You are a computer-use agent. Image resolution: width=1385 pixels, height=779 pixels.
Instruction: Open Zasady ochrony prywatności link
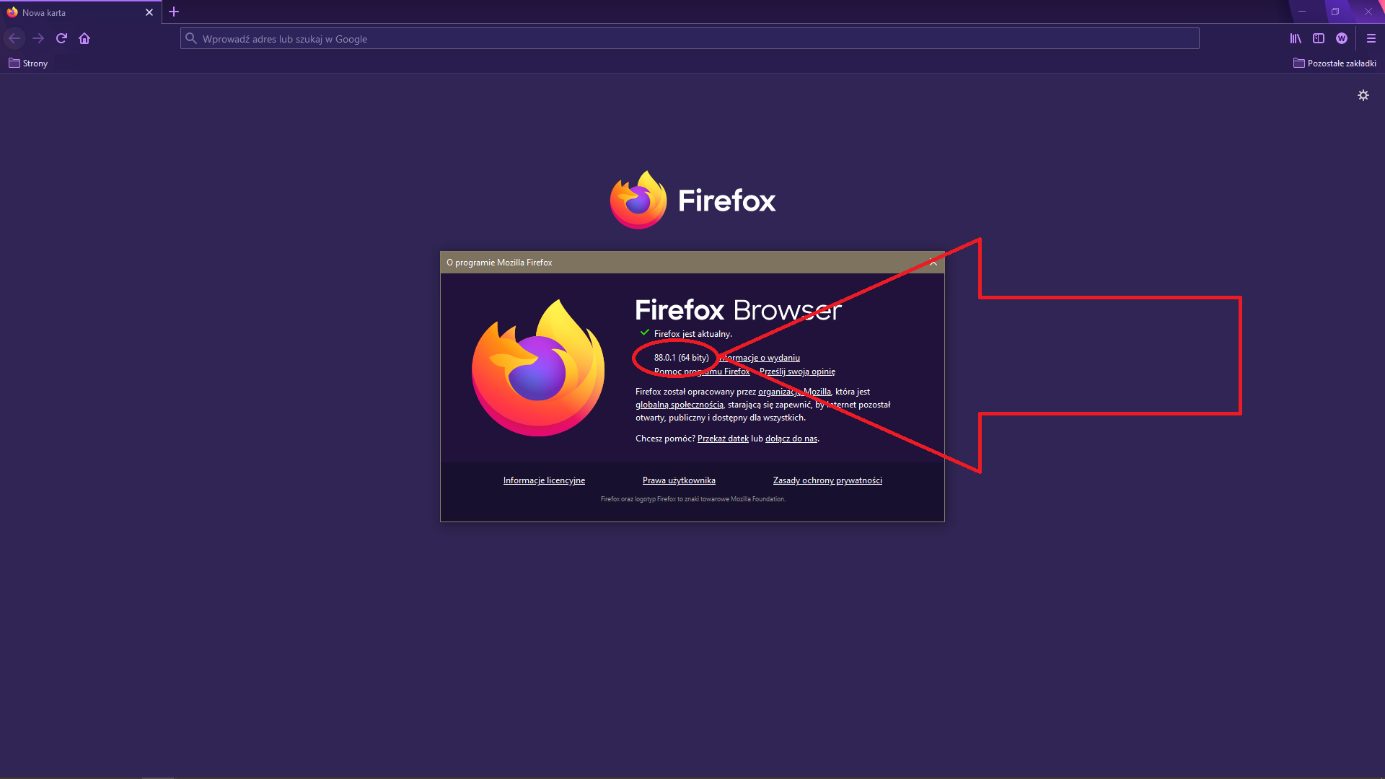click(x=828, y=480)
